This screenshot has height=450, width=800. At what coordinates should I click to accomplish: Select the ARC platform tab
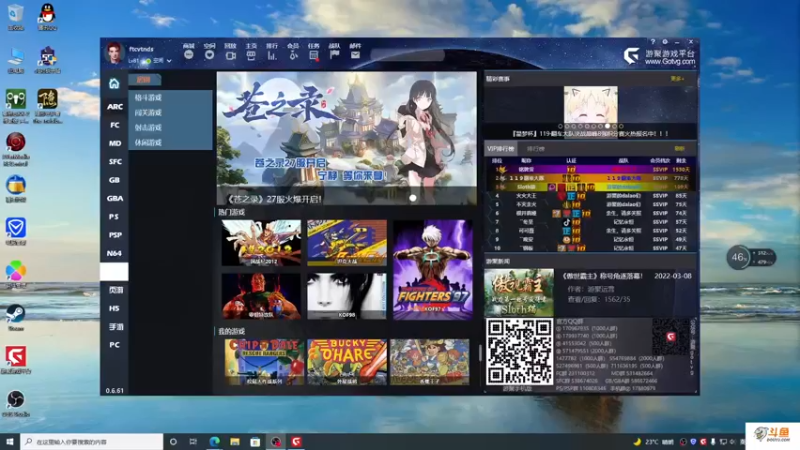[x=114, y=107]
